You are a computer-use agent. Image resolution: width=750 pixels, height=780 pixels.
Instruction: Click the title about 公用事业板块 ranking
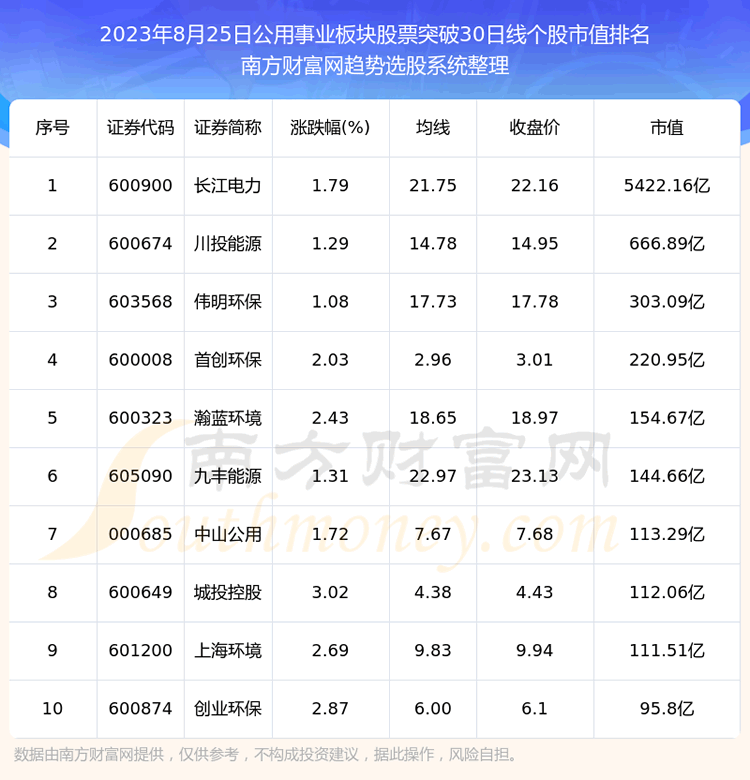pos(375,36)
